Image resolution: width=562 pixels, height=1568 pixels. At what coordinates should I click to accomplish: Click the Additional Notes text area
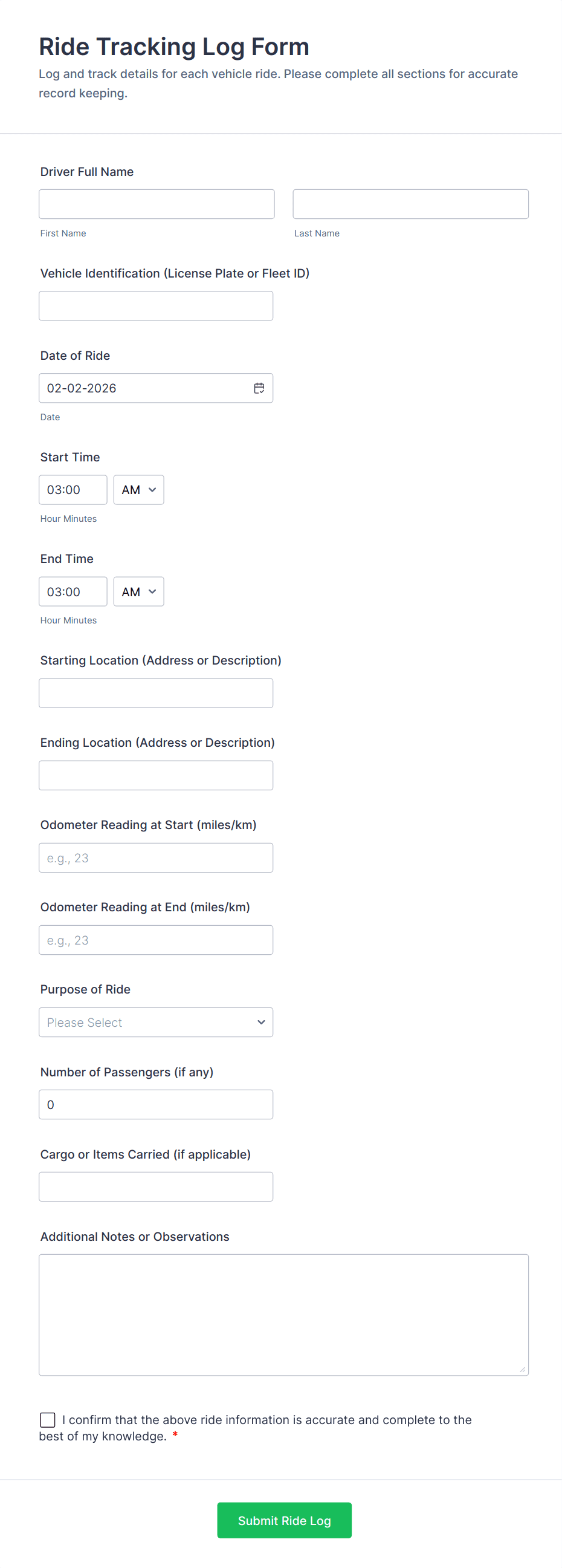(x=283, y=1314)
